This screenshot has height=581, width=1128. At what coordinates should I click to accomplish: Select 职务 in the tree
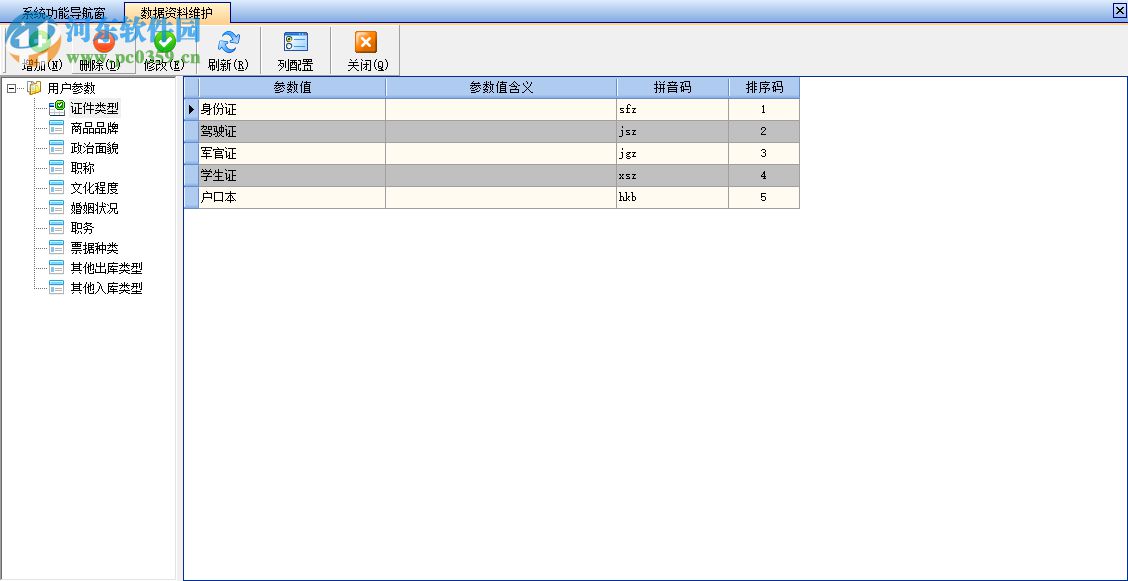pyautogui.click(x=83, y=228)
